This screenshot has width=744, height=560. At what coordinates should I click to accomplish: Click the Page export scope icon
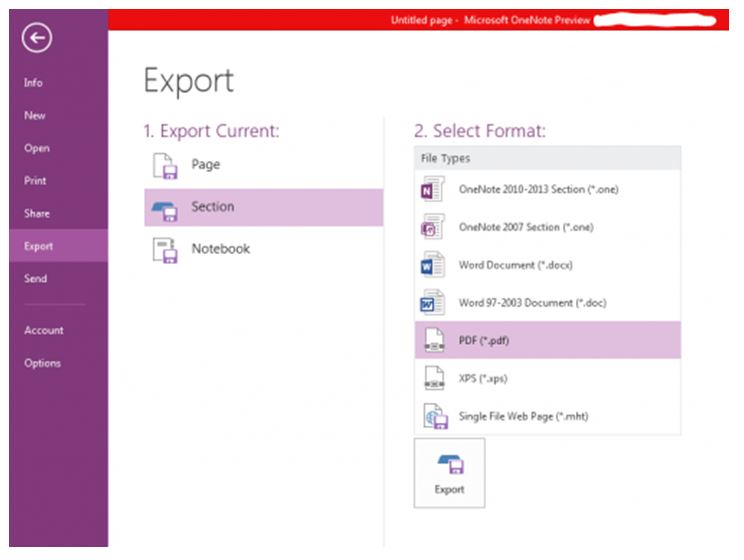click(x=165, y=166)
